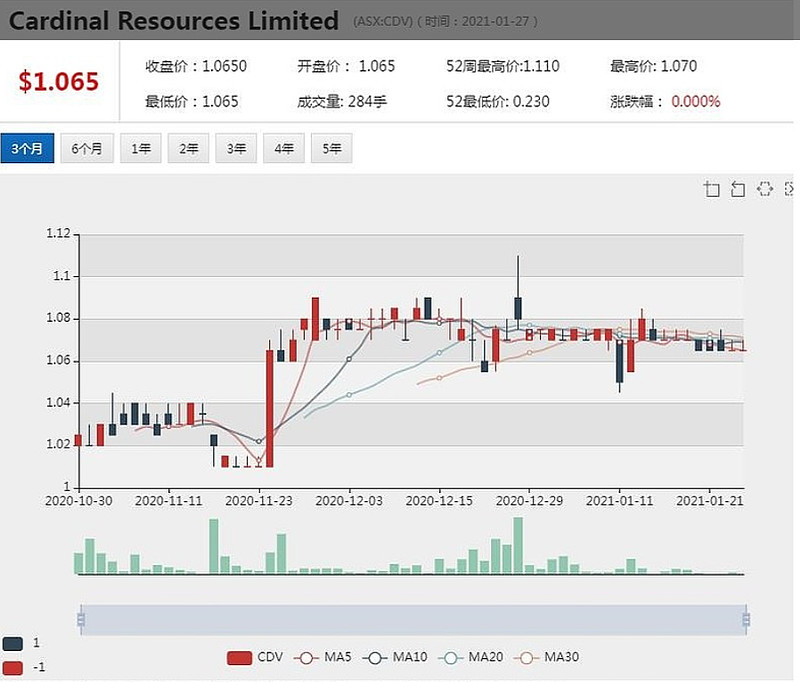Screen dimensions: 800x682
Task: Click the data zoom slider range bar
Action: pyautogui.click(x=413, y=620)
